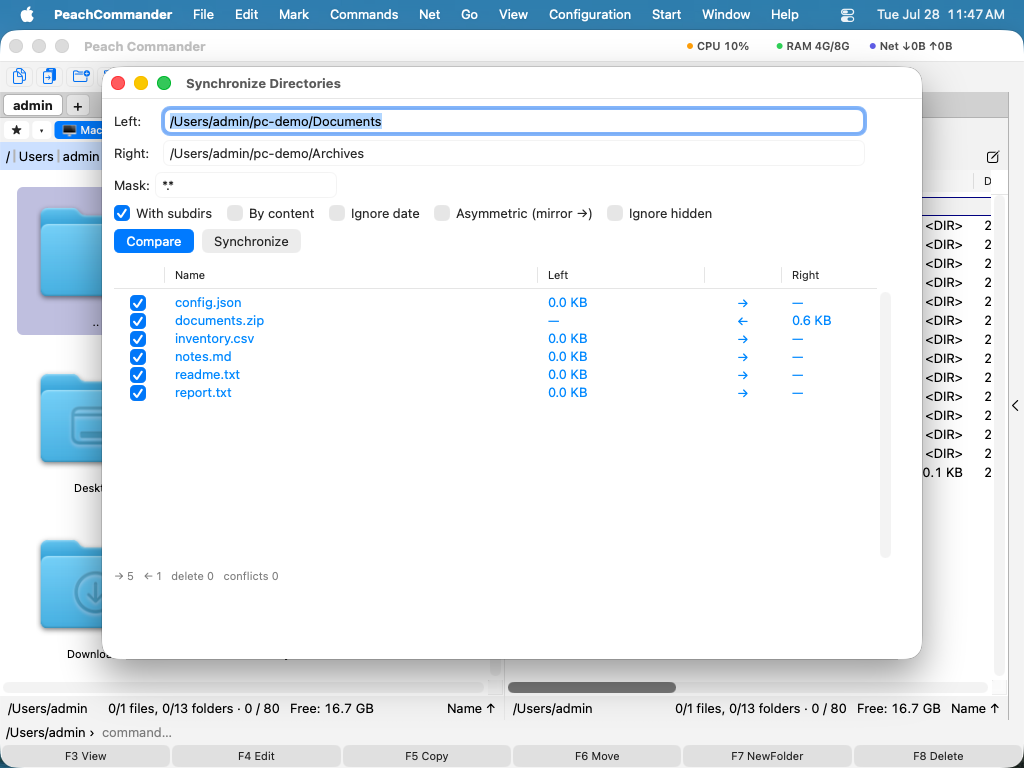Add a new tab with plus button

(77, 106)
